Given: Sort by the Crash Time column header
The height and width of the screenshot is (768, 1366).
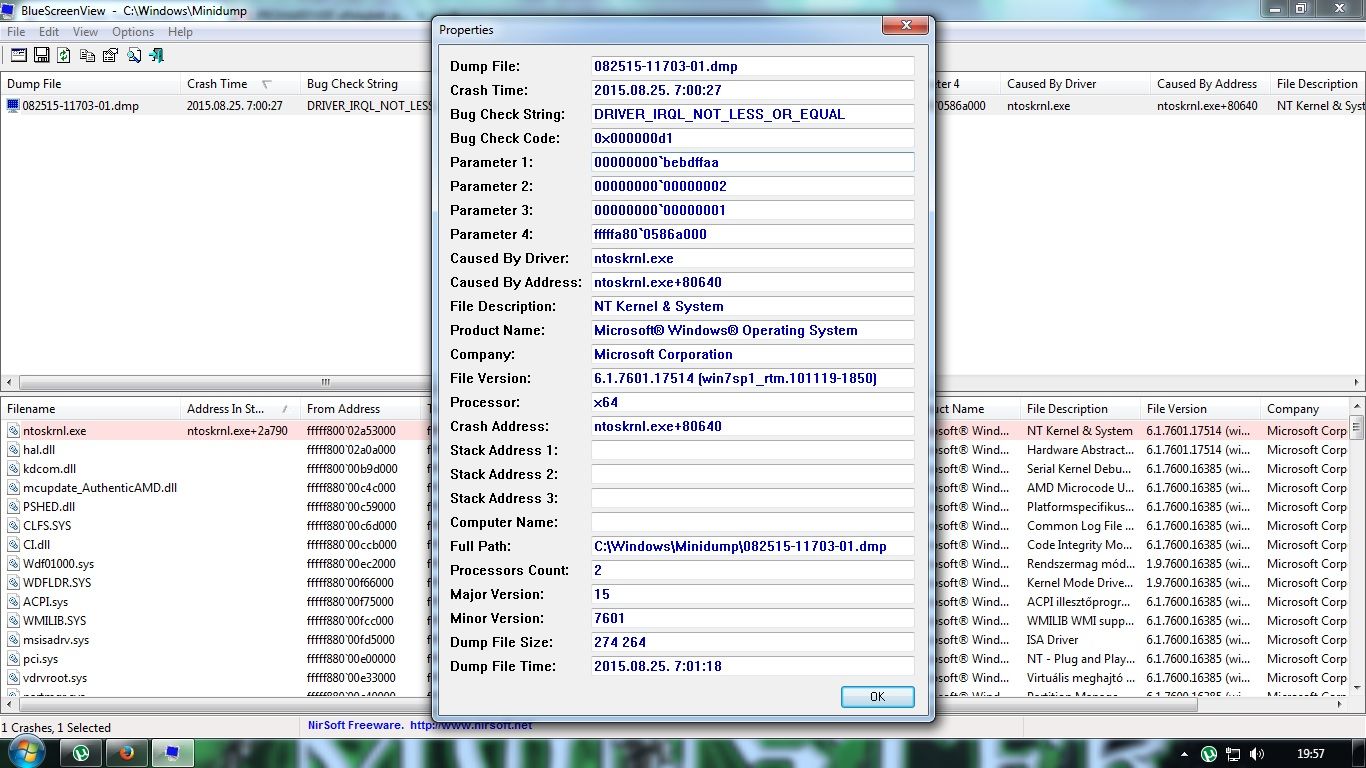Looking at the screenshot, I should pos(240,84).
